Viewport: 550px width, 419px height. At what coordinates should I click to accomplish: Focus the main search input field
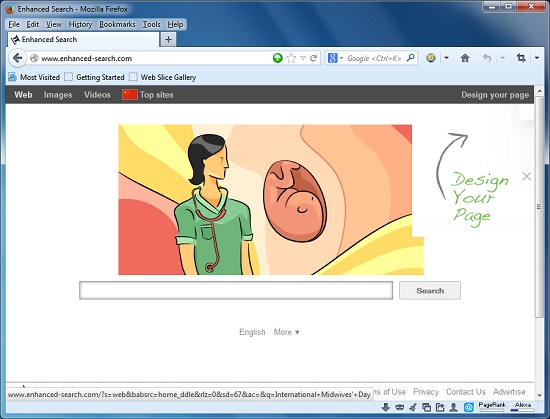click(x=236, y=290)
